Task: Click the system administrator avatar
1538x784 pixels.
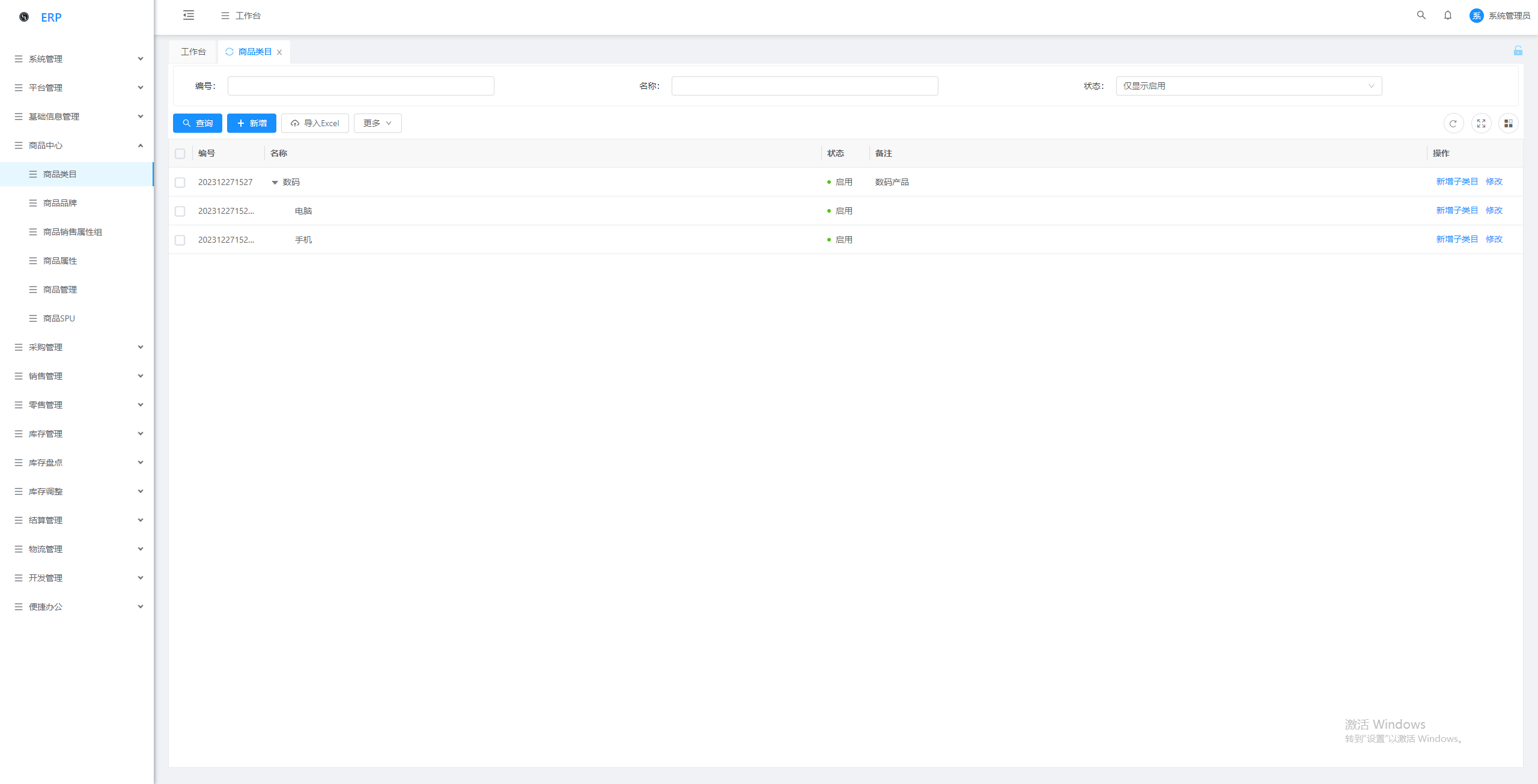Action: point(1476,16)
